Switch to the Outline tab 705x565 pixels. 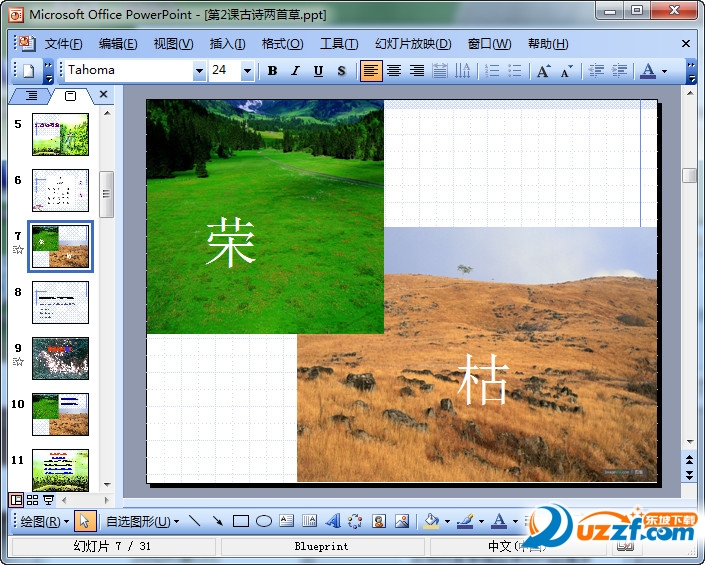31,96
